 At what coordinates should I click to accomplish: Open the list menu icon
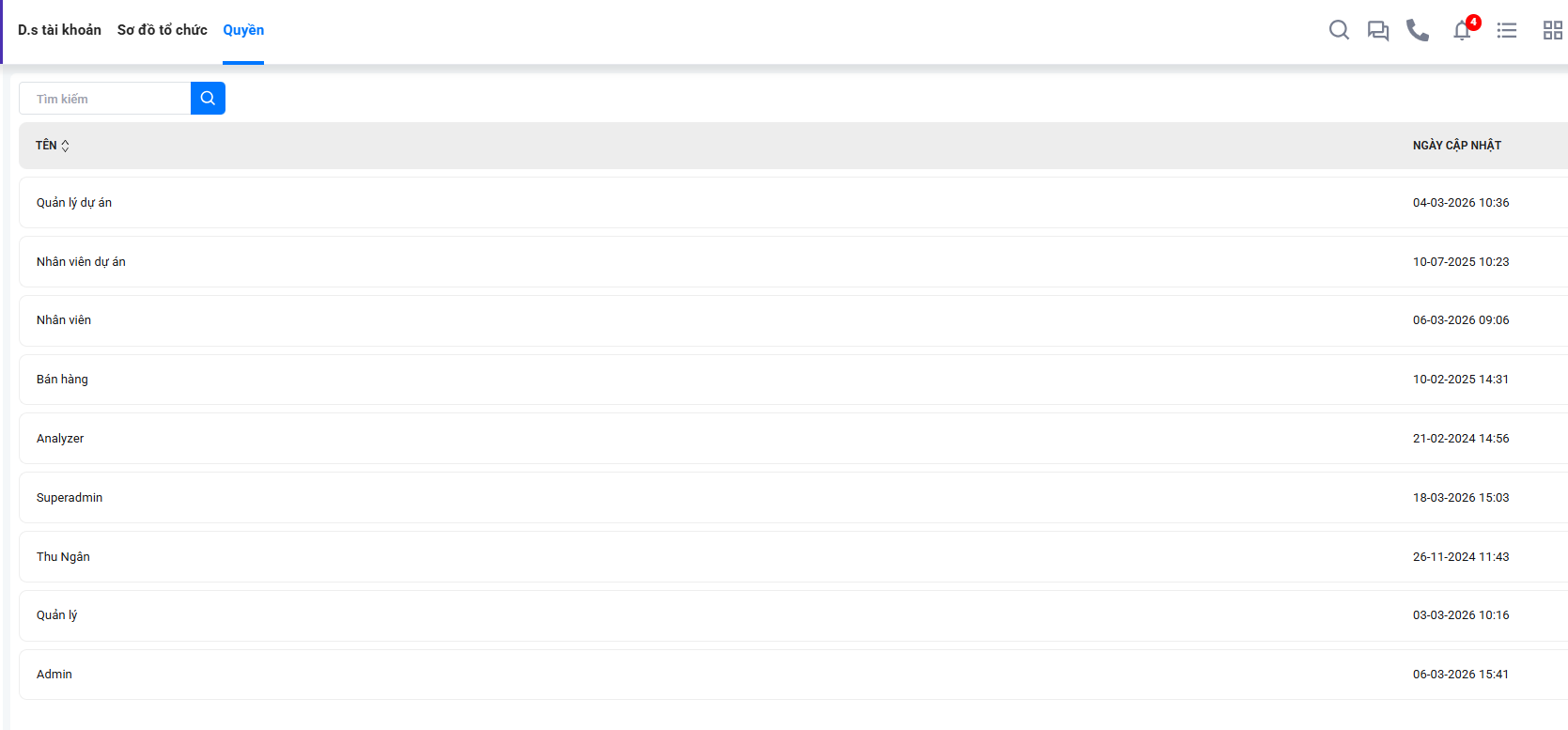coord(1507,31)
